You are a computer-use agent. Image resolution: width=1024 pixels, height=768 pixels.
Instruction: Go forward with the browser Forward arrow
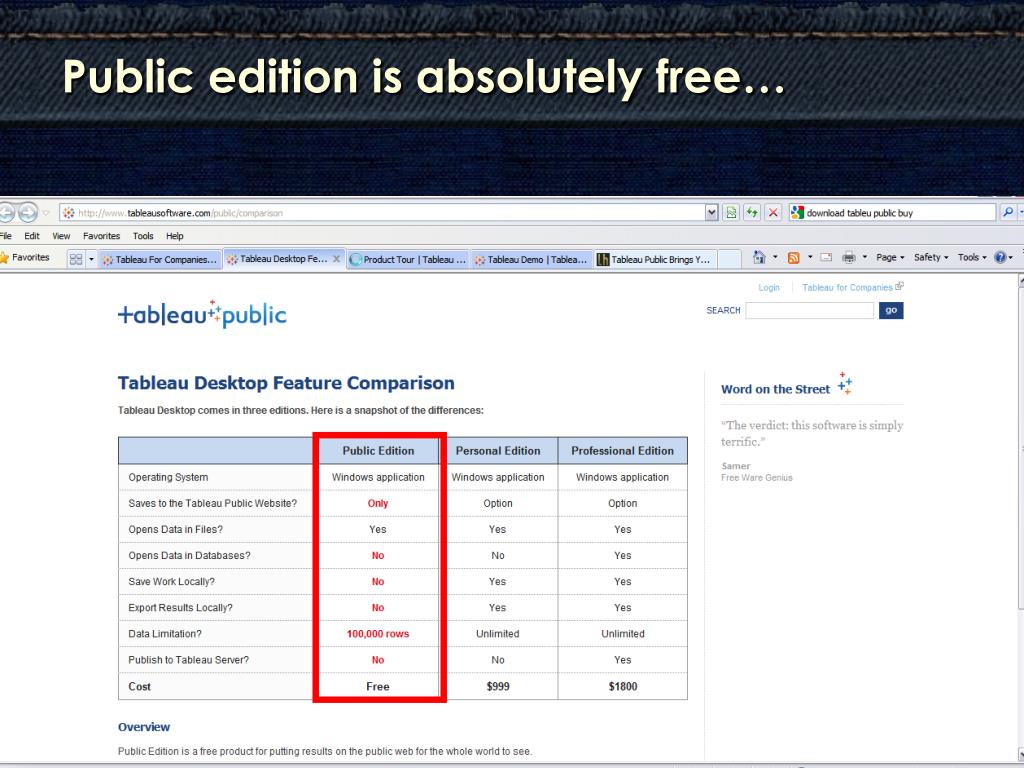(x=27, y=213)
